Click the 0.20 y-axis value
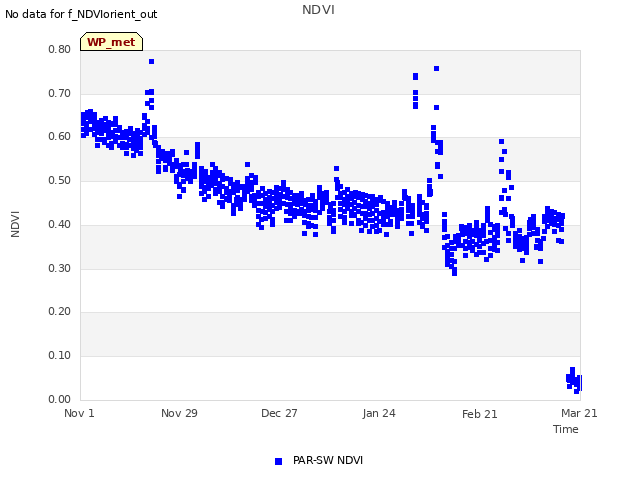This screenshot has width=640, height=480. pos(60,311)
